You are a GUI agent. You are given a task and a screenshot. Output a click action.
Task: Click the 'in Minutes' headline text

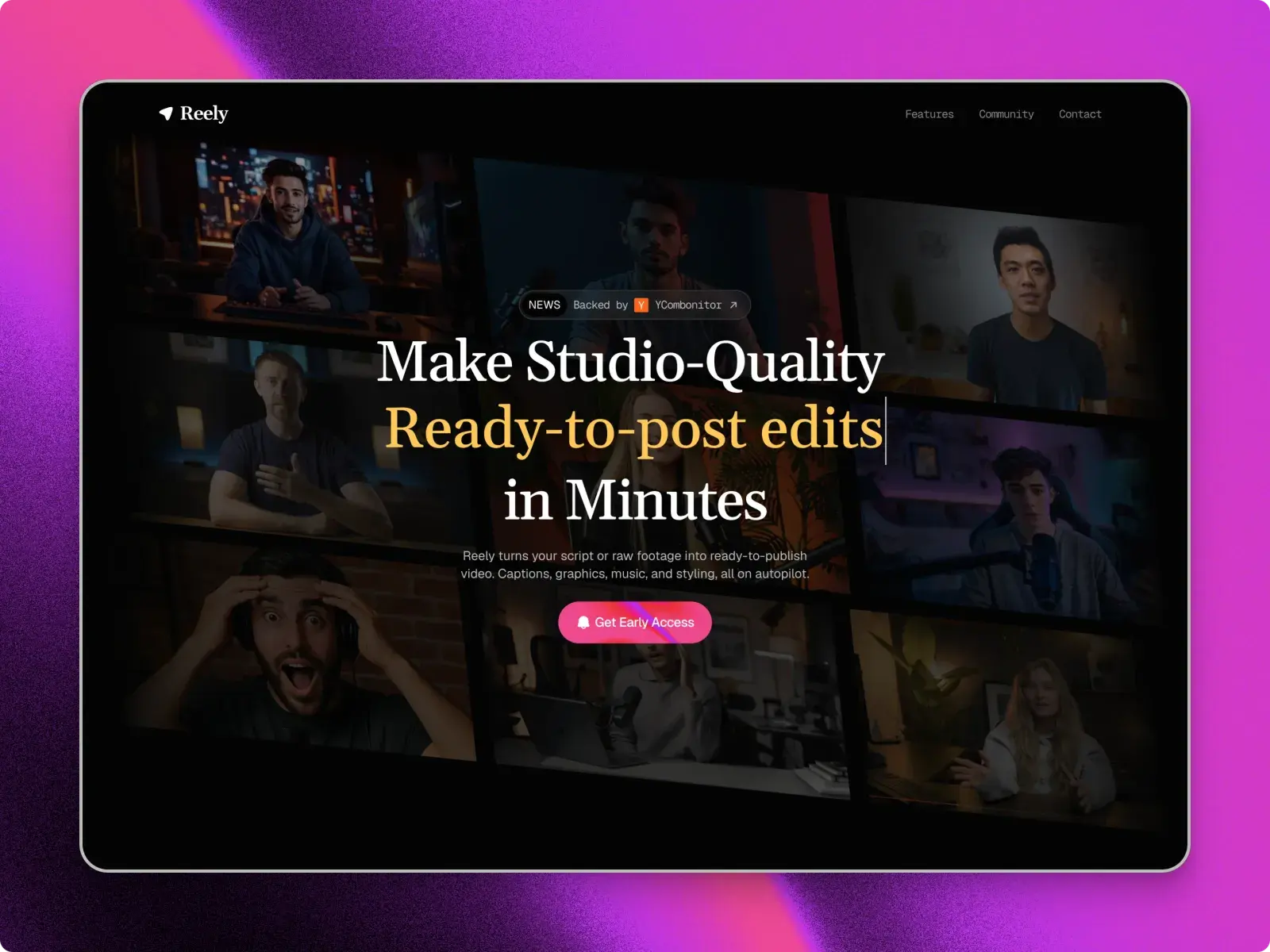pyautogui.click(x=636, y=500)
